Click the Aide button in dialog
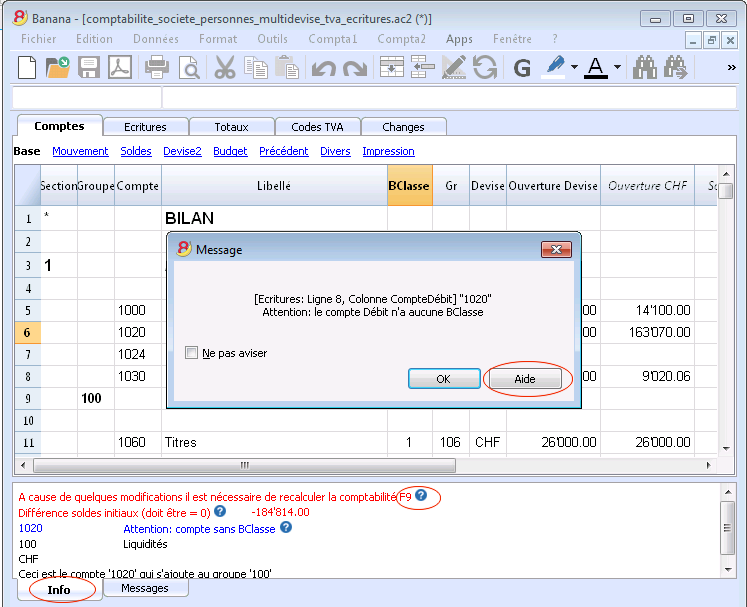This screenshot has width=747, height=607. (525, 379)
